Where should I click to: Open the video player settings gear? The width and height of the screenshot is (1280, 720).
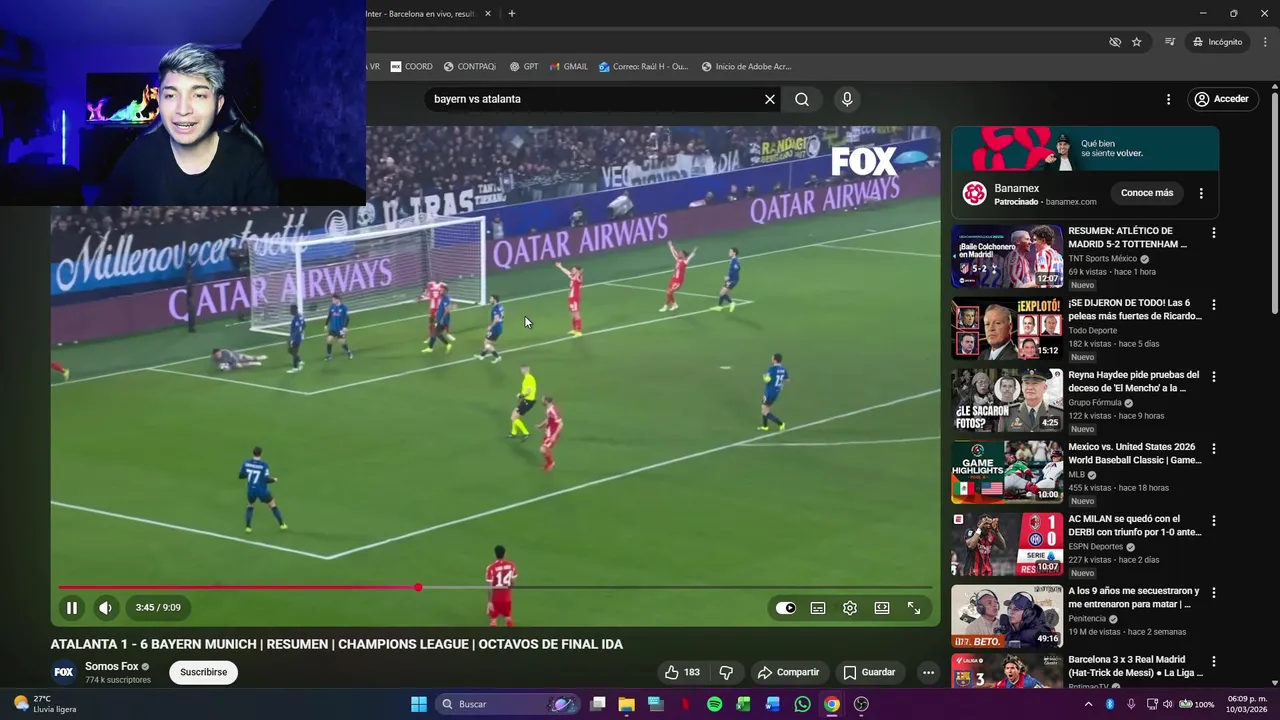click(x=850, y=608)
